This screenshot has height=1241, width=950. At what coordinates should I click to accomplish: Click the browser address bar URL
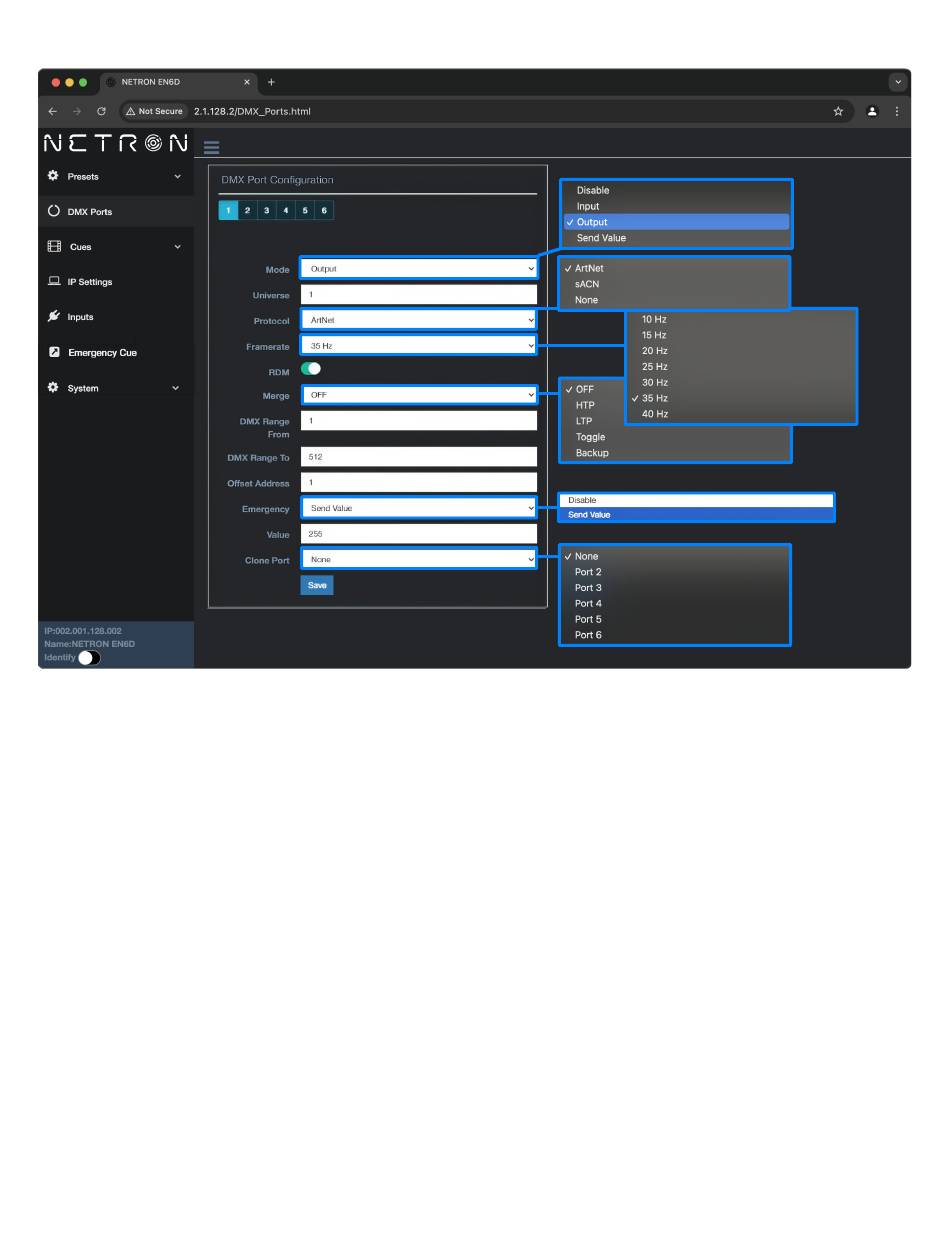[252, 111]
